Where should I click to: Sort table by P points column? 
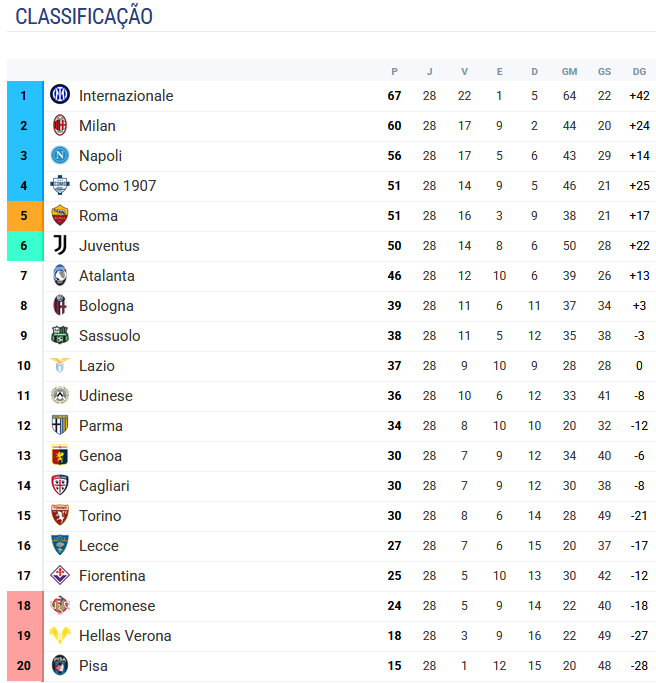pos(394,71)
